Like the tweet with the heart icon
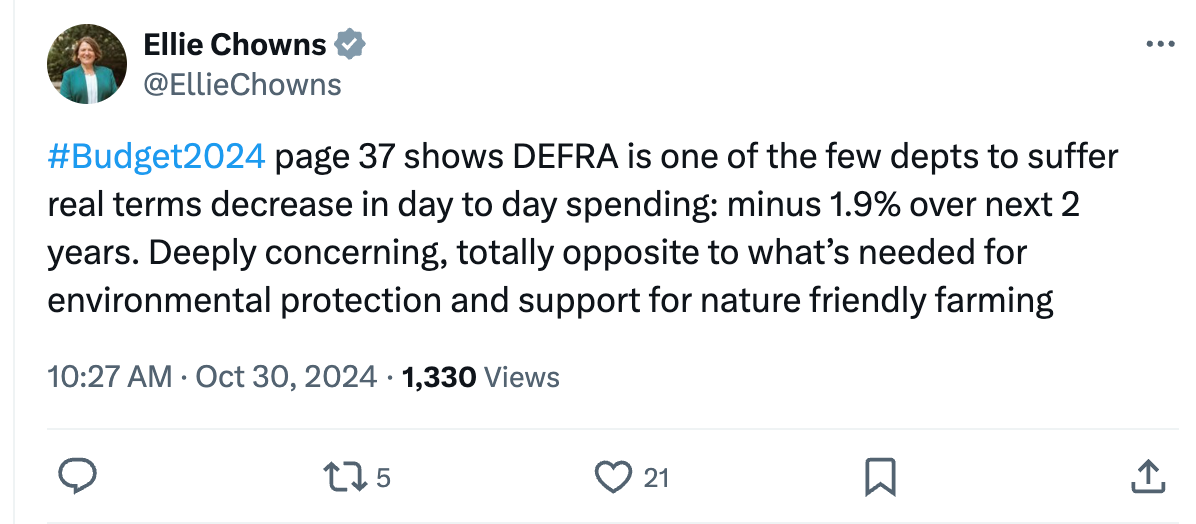This screenshot has width=1196, height=524. tap(613, 477)
